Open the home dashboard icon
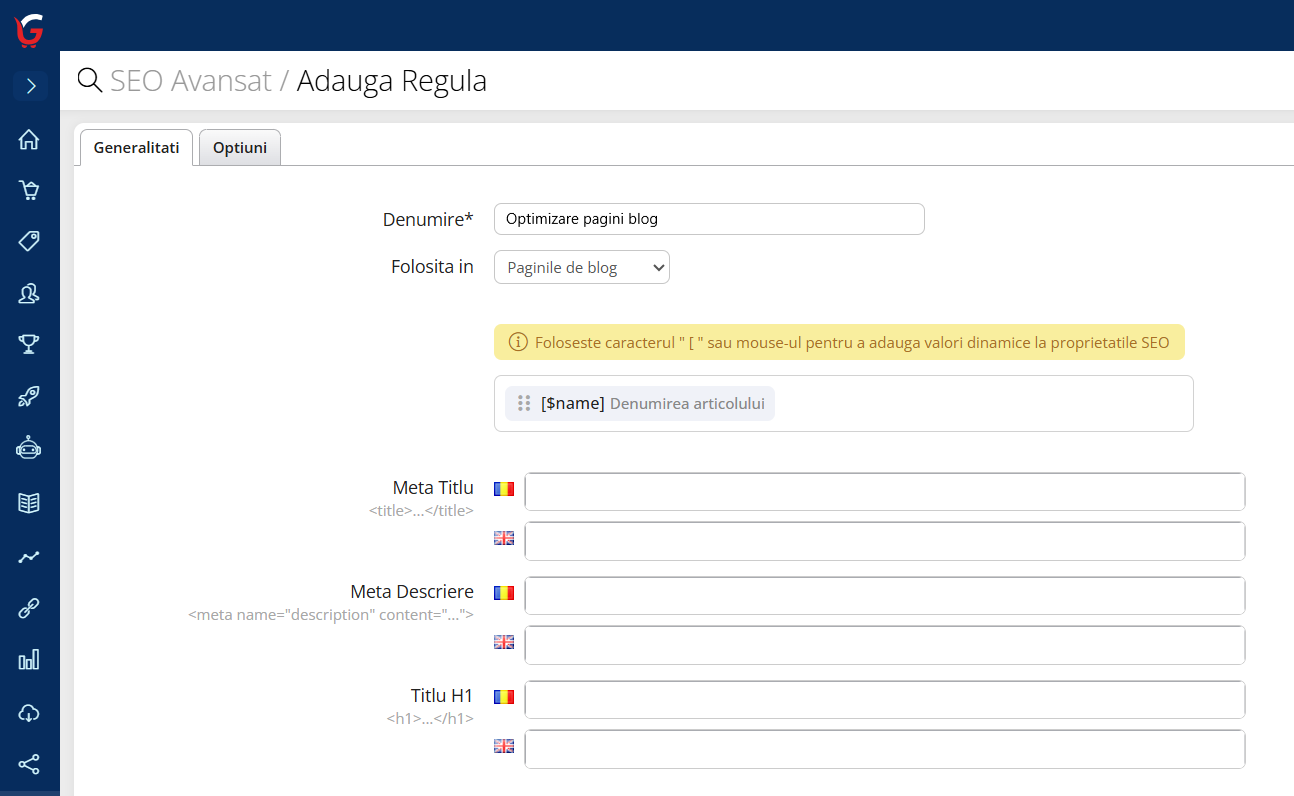This screenshot has height=796, width=1294. 29,139
